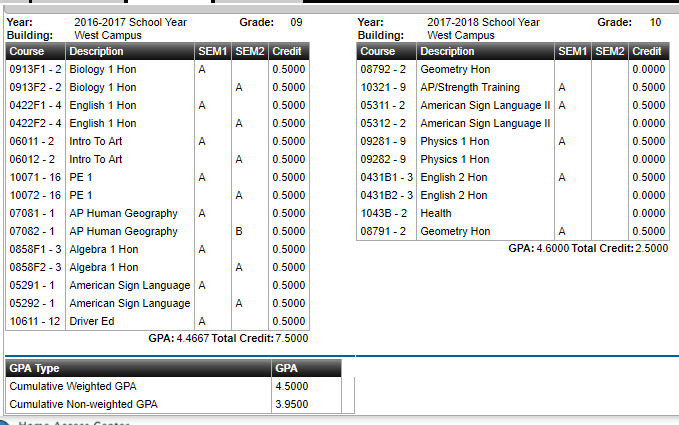The width and height of the screenshot is (679, 425).
Task: Click the Credit header in the 2017-2018 table
Action: [649, 51]
